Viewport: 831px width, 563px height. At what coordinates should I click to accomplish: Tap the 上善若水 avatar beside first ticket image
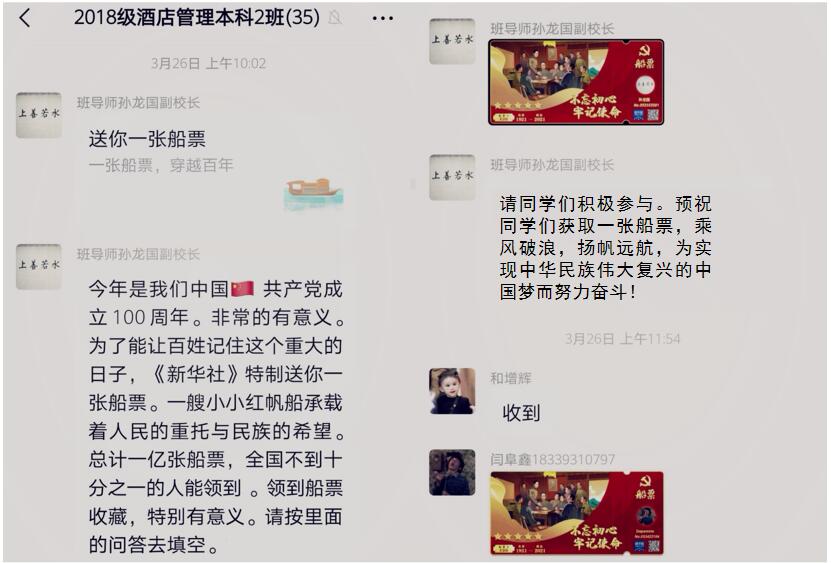coord(452,41)
